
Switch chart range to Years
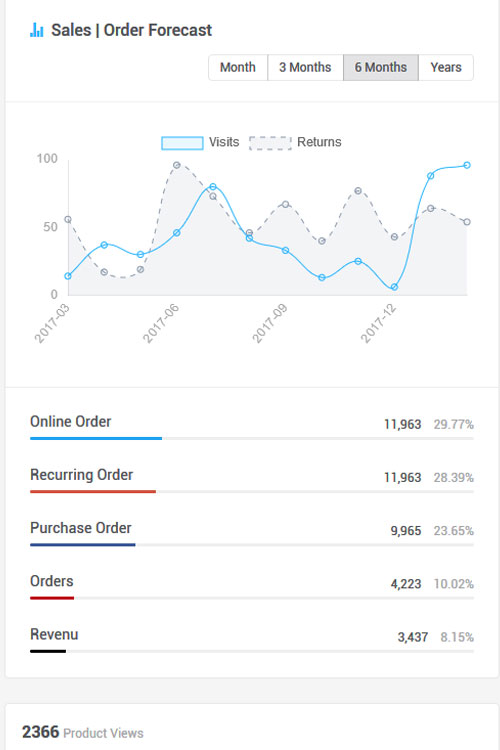pyautogui.click(x=446, y=67)
